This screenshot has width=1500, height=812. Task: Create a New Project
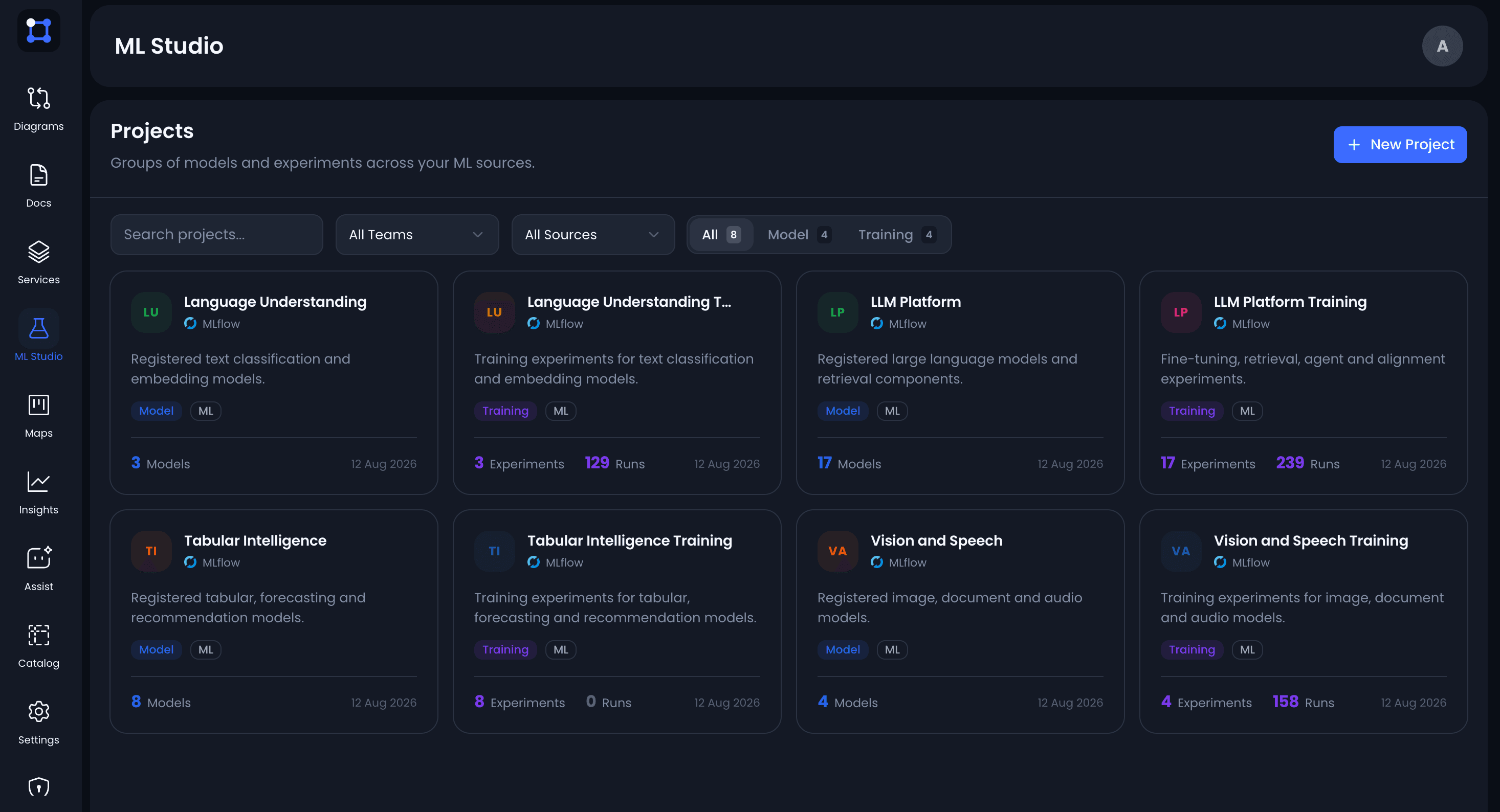1400,144
